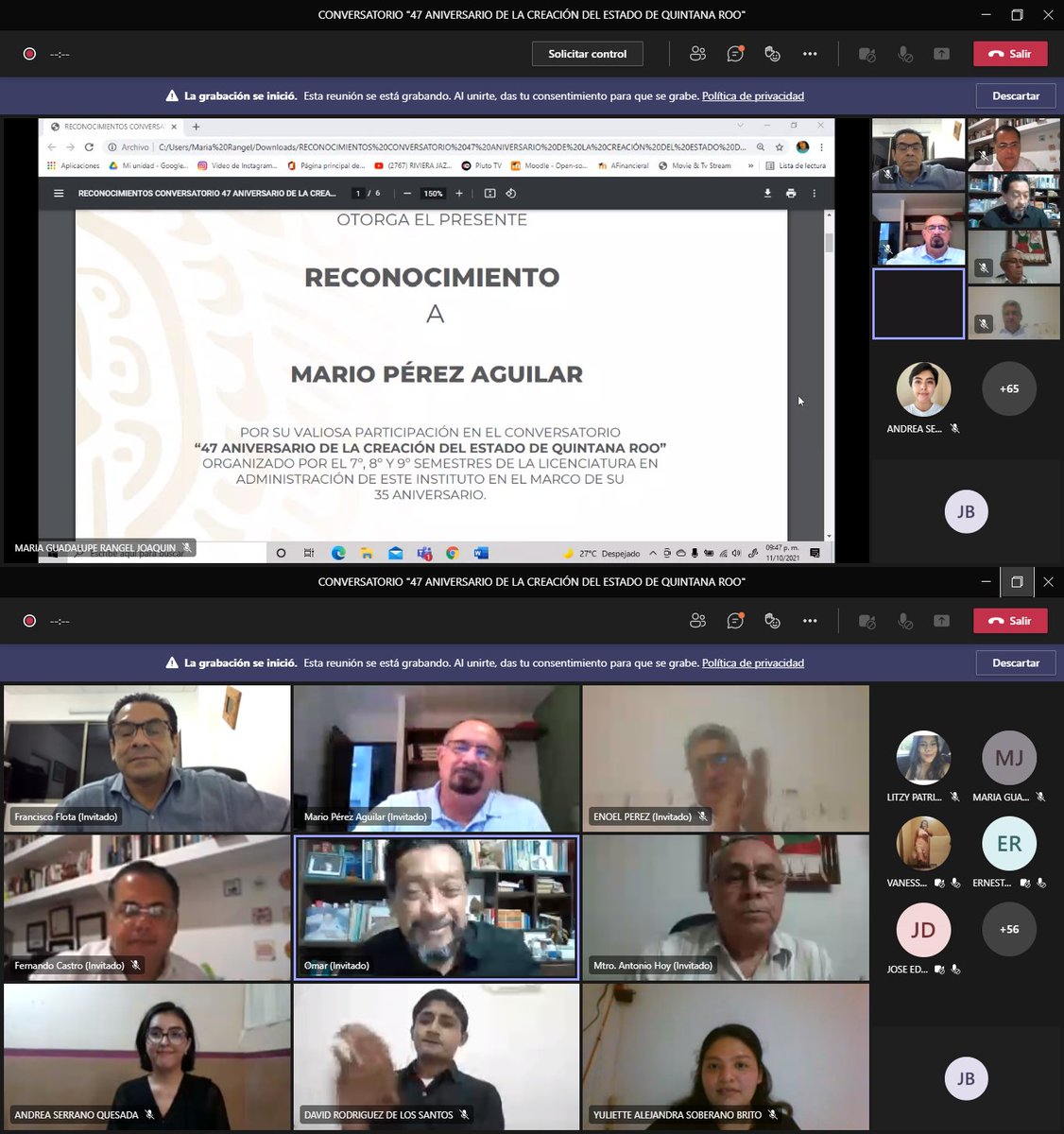1064x1134 pixels.
Task: Show participants in the top meeting window
Action: coord(697,54)
